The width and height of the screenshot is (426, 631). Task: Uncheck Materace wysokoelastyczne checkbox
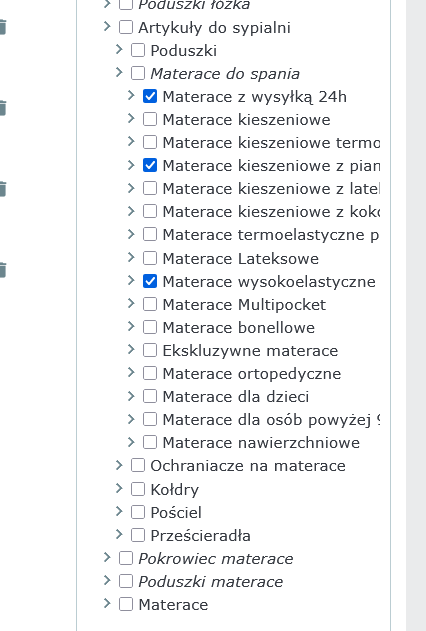tap(150, 281)
